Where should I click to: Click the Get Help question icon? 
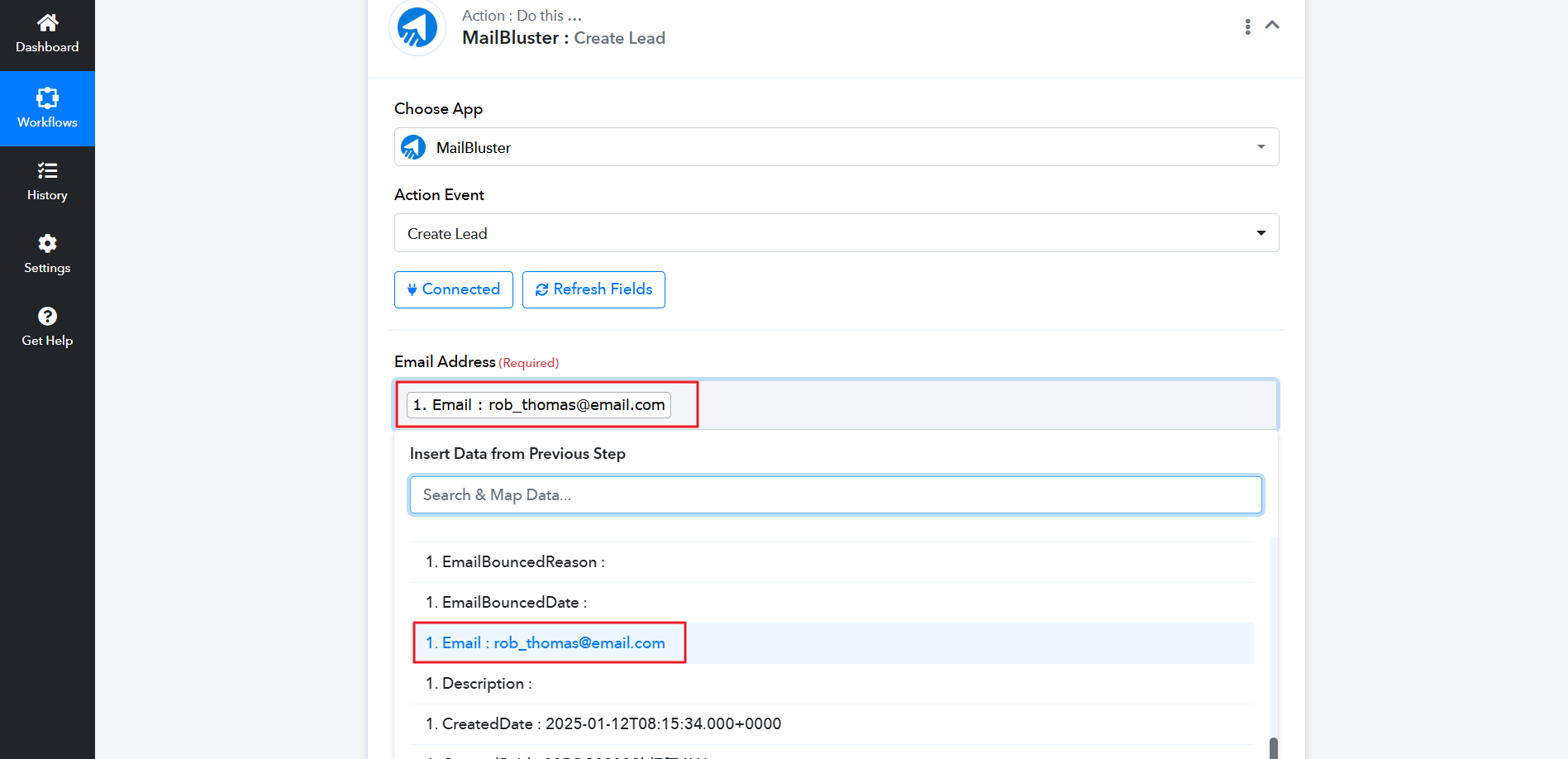(x=47, y=317)
